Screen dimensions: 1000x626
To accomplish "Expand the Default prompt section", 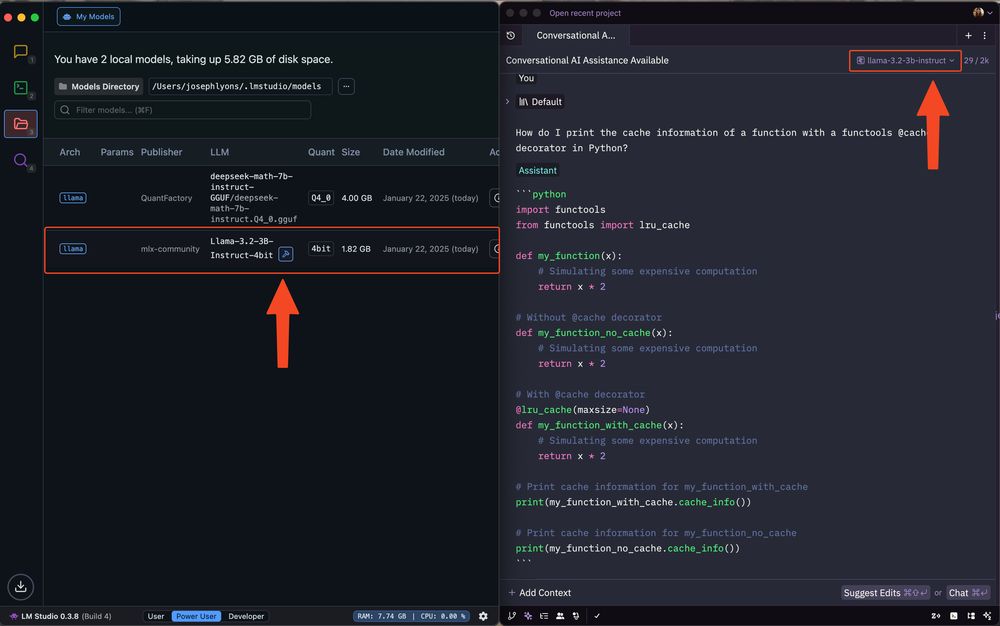I will coord(508,101).
